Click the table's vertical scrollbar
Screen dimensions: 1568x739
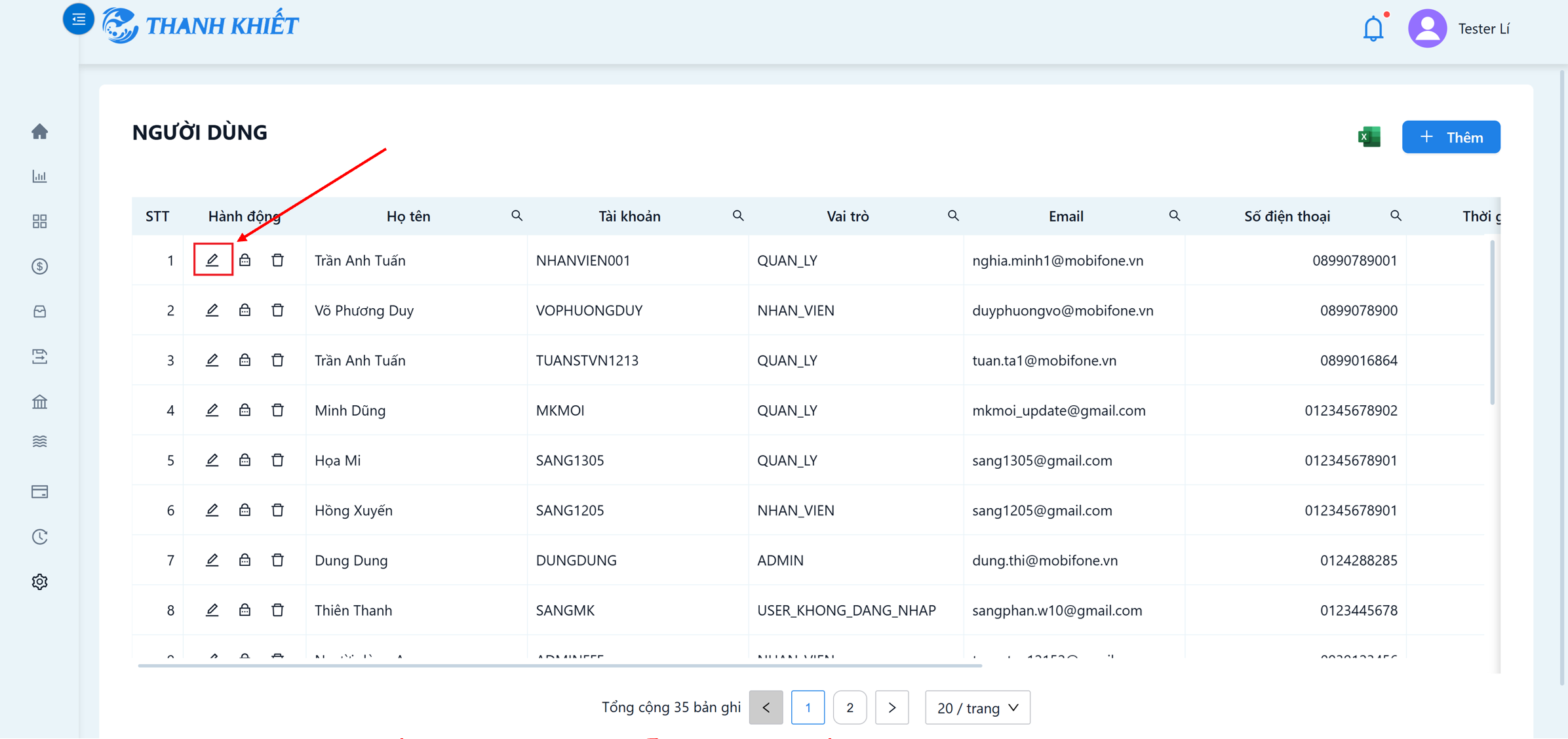point(1493,323)
